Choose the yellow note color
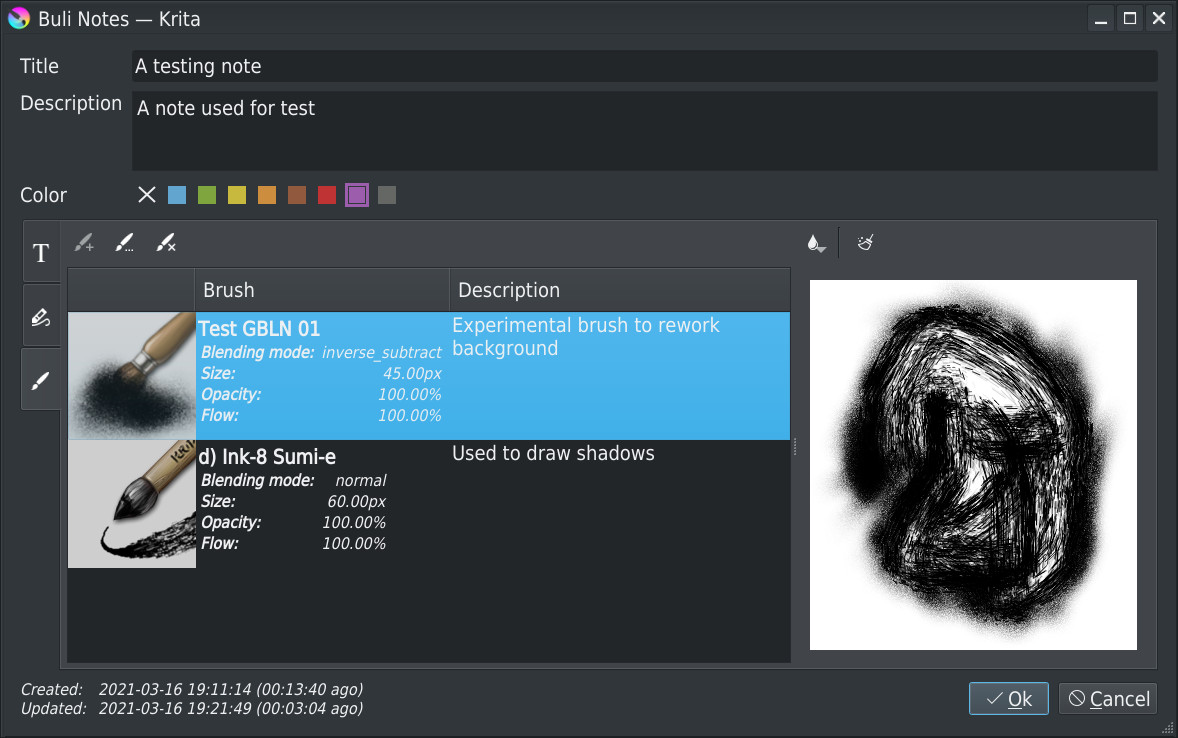The image size is (1178, 738). pyautogui.click(x=237, y=195)
